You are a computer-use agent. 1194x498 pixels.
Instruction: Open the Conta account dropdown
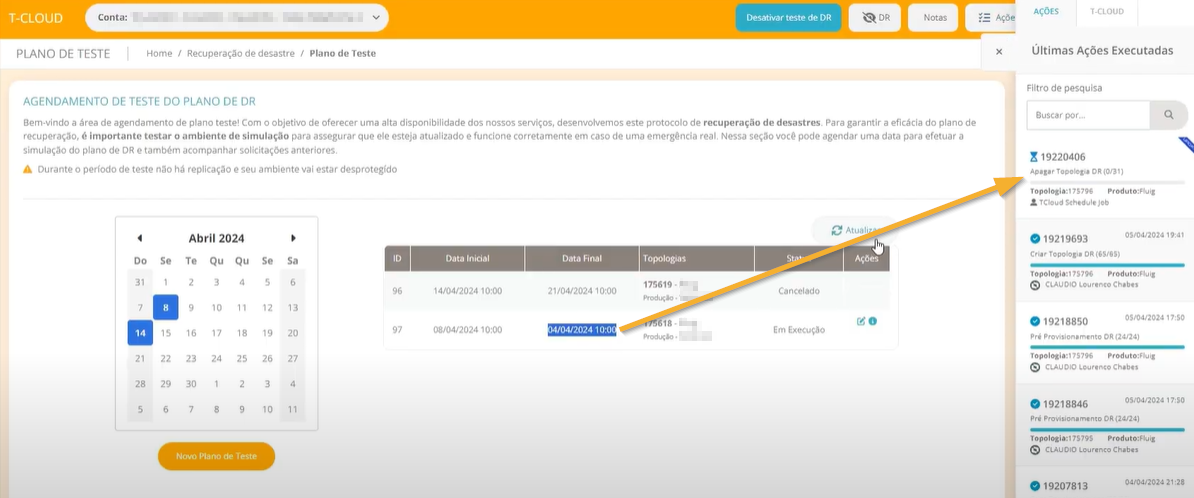pyautogui.click(x=237, y=17)
